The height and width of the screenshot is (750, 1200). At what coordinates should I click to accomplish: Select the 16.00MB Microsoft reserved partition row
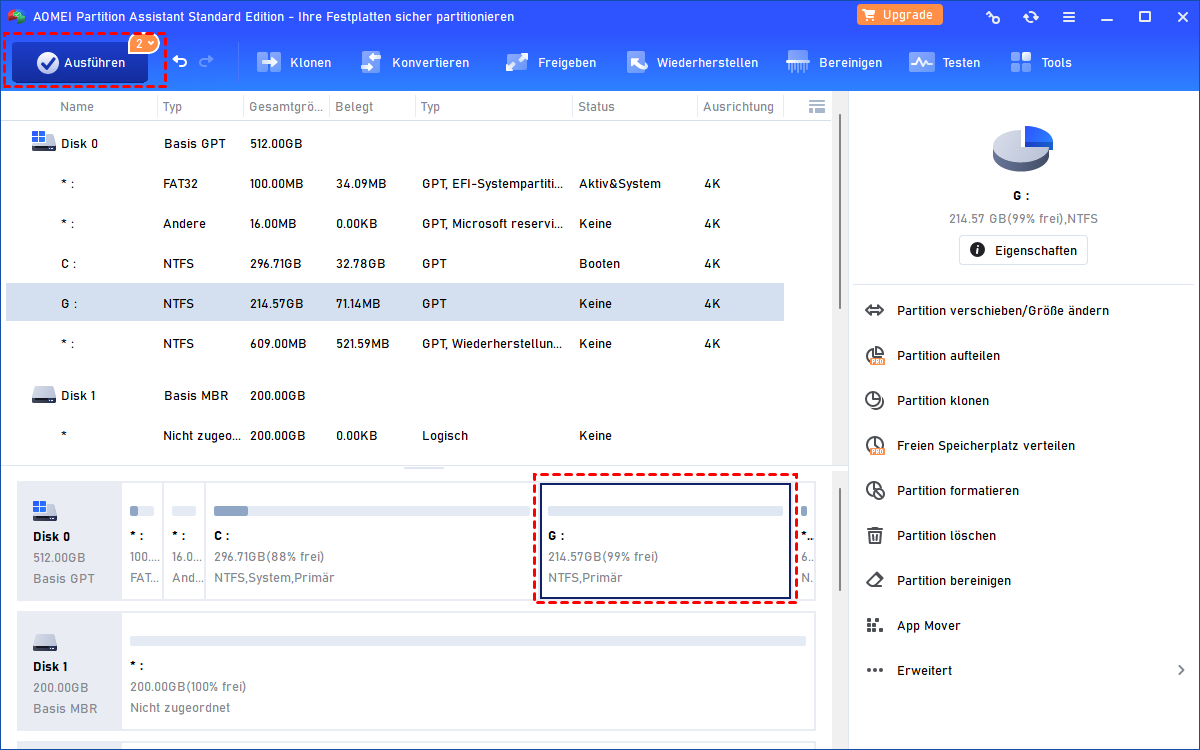pos(395,224)
